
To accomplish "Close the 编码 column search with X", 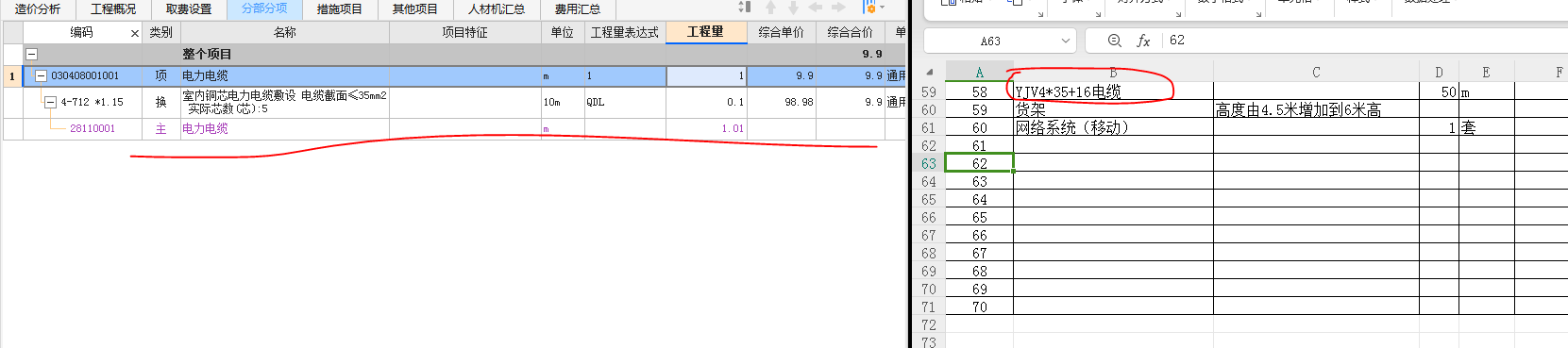I will 135,33.
